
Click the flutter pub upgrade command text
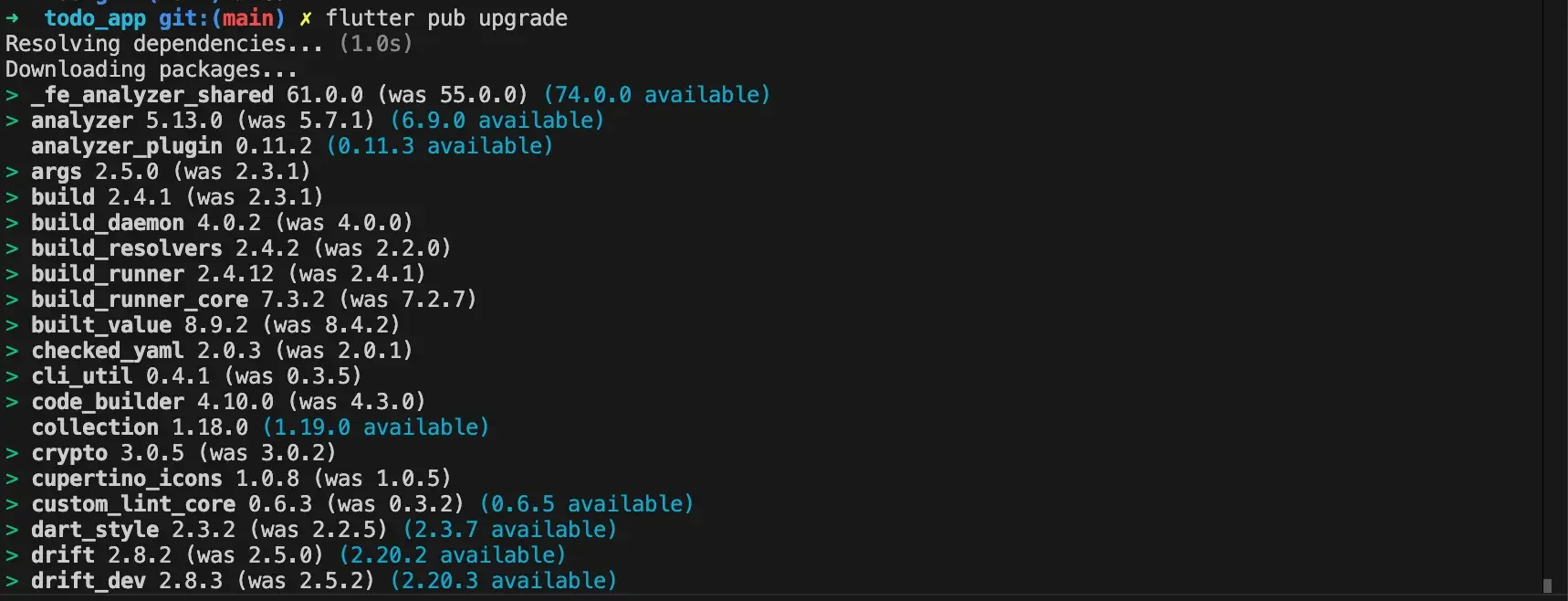[x=446, y=19]
